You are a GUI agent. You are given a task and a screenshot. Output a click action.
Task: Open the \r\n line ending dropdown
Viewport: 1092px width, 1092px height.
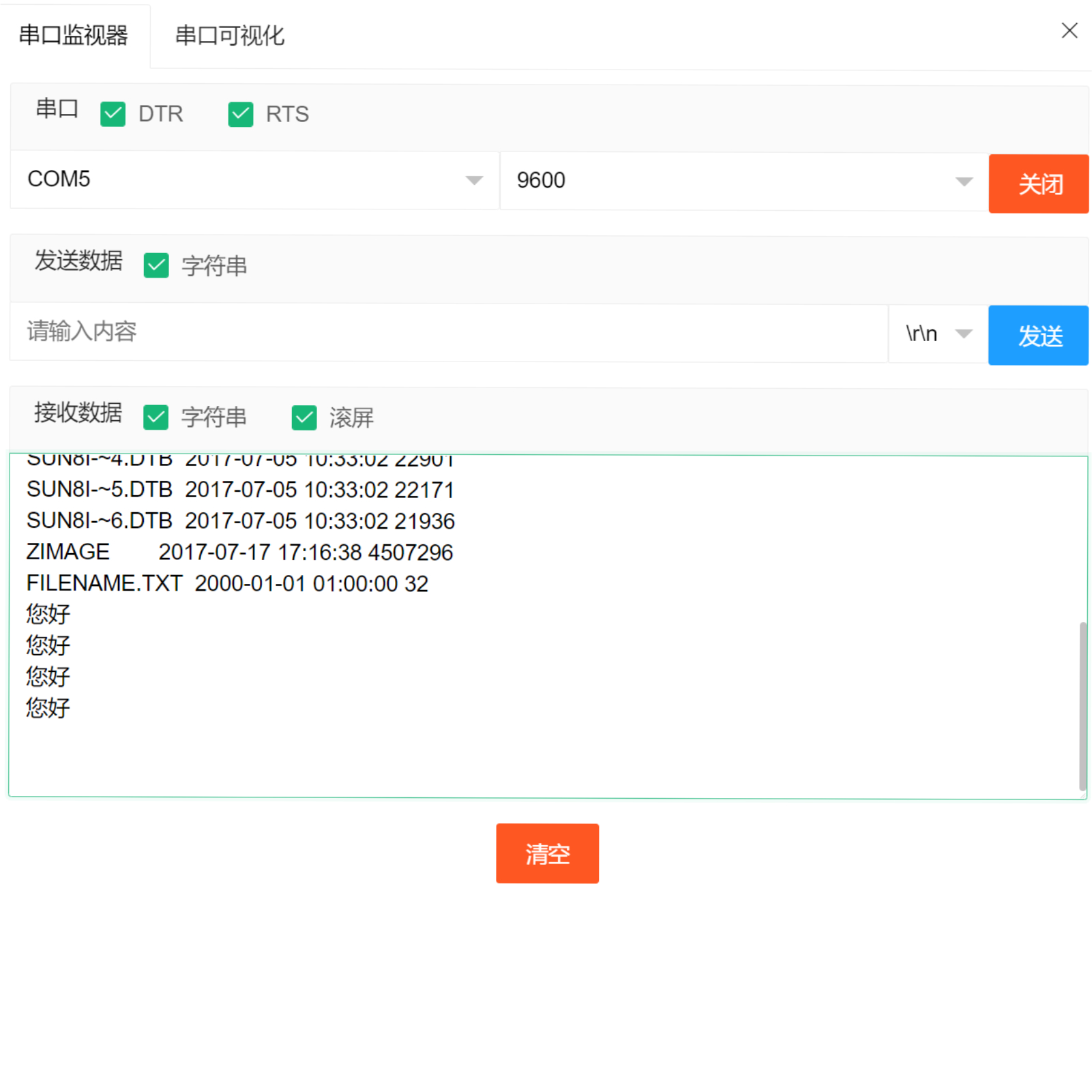(938, 334)
